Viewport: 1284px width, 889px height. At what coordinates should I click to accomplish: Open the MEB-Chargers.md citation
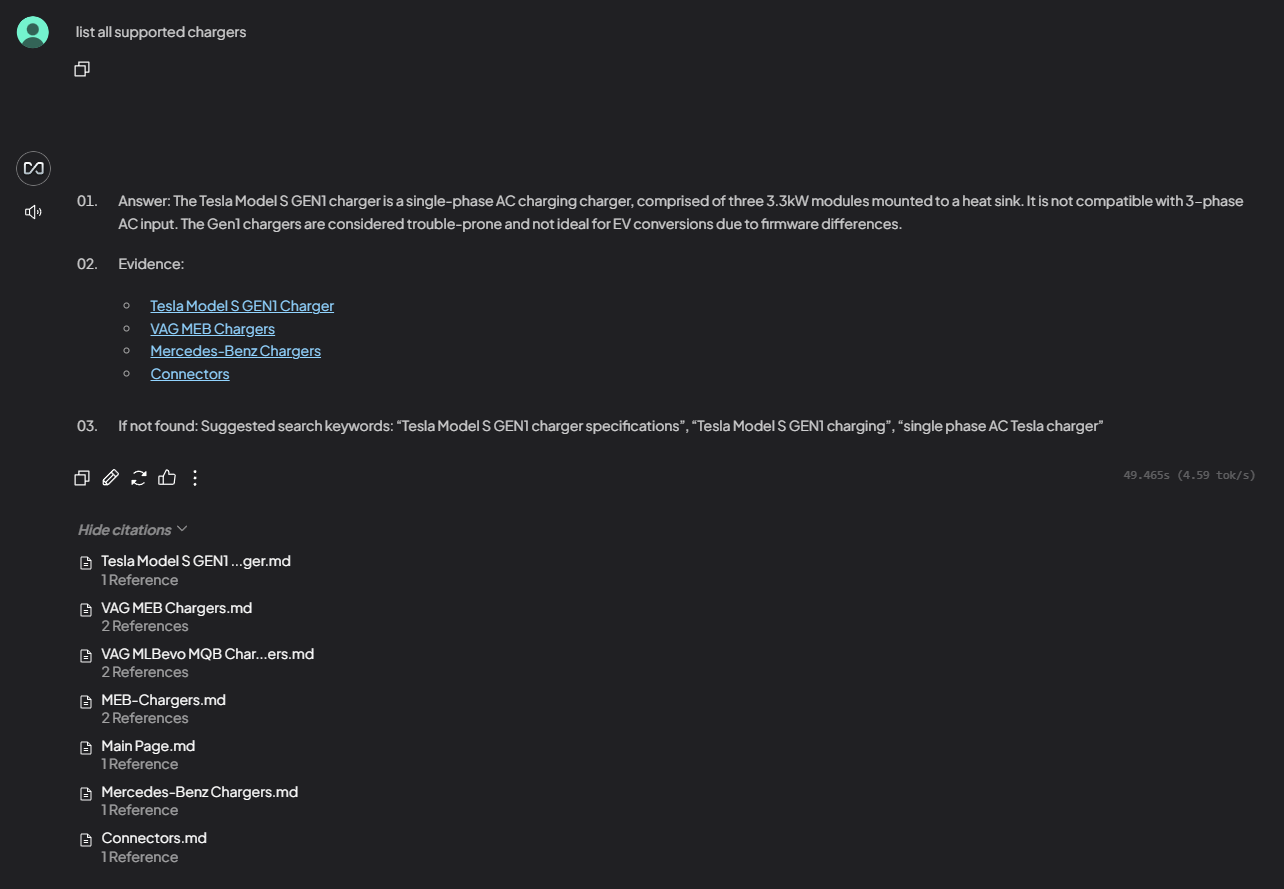[163, 700]
